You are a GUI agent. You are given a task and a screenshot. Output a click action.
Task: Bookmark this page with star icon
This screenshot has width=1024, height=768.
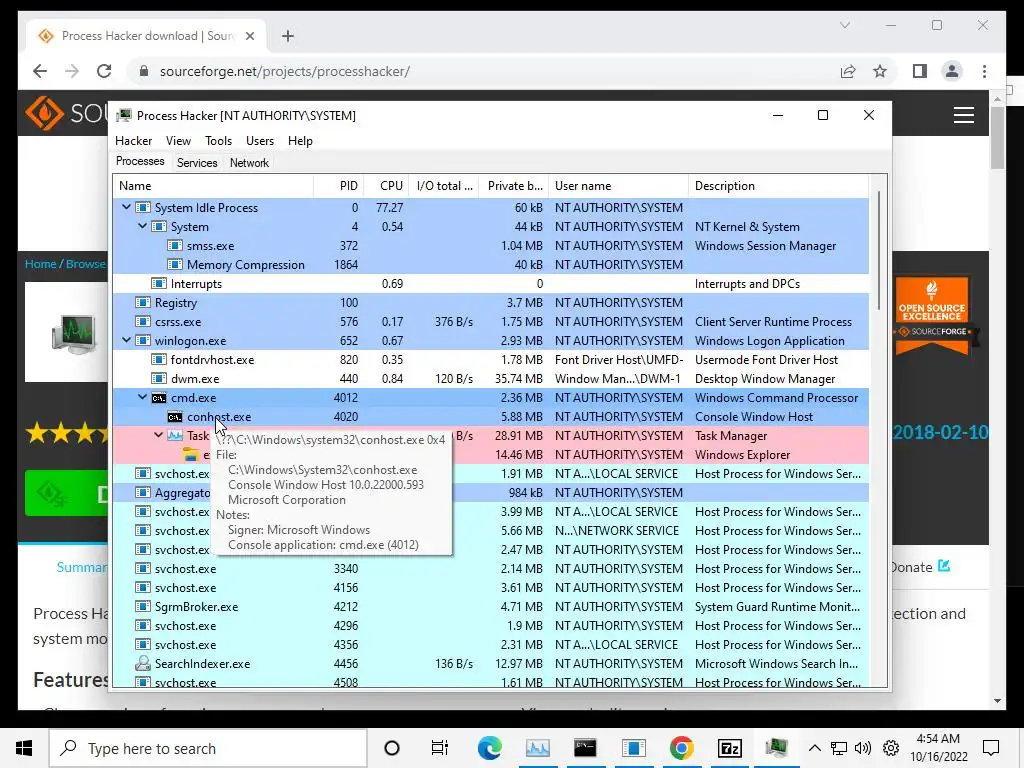click(880, 71)
